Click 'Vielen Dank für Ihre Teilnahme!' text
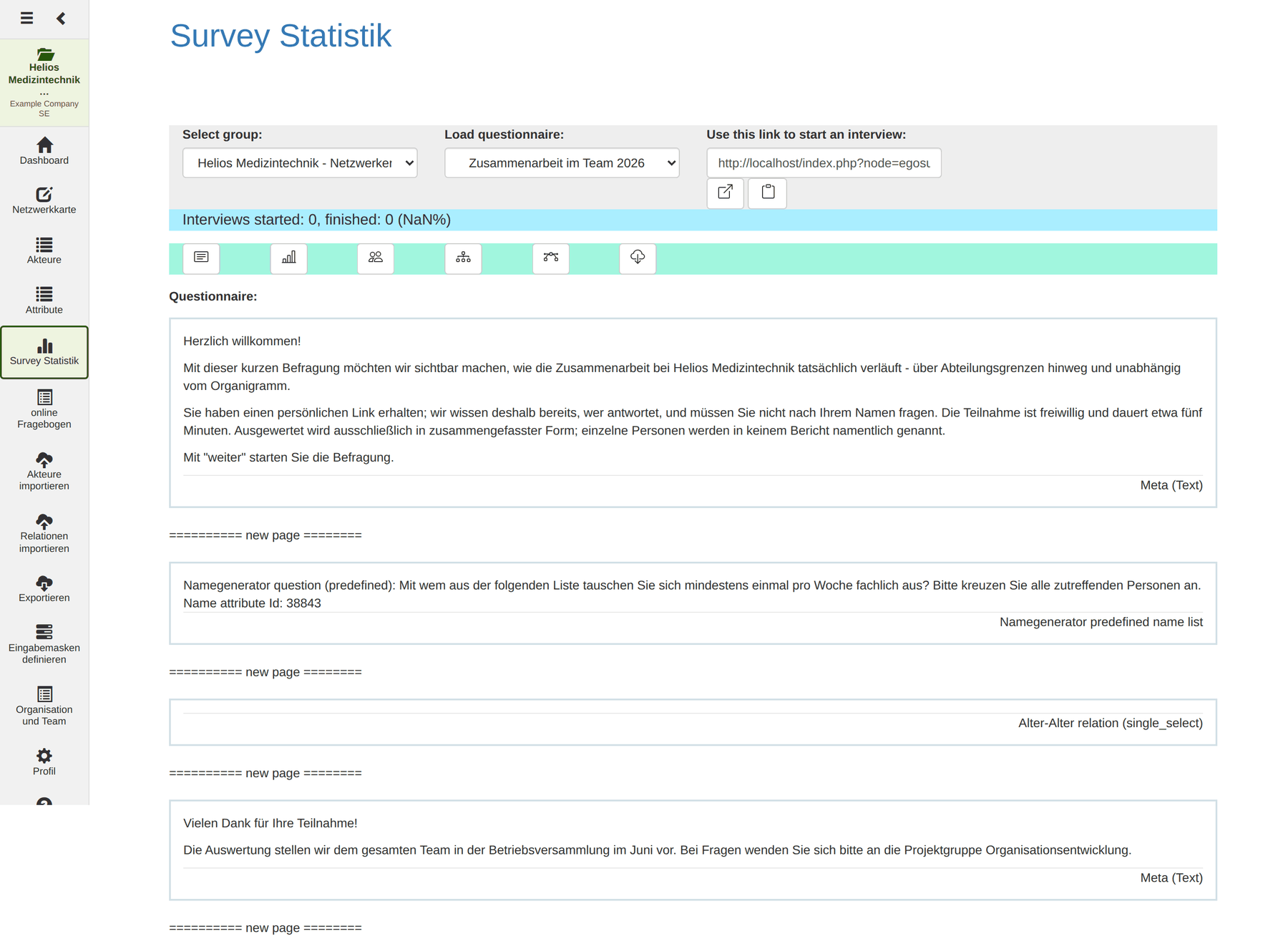The height and width of the screenshot is (949, 1288). pyautogui.click(x=270, y=823)
